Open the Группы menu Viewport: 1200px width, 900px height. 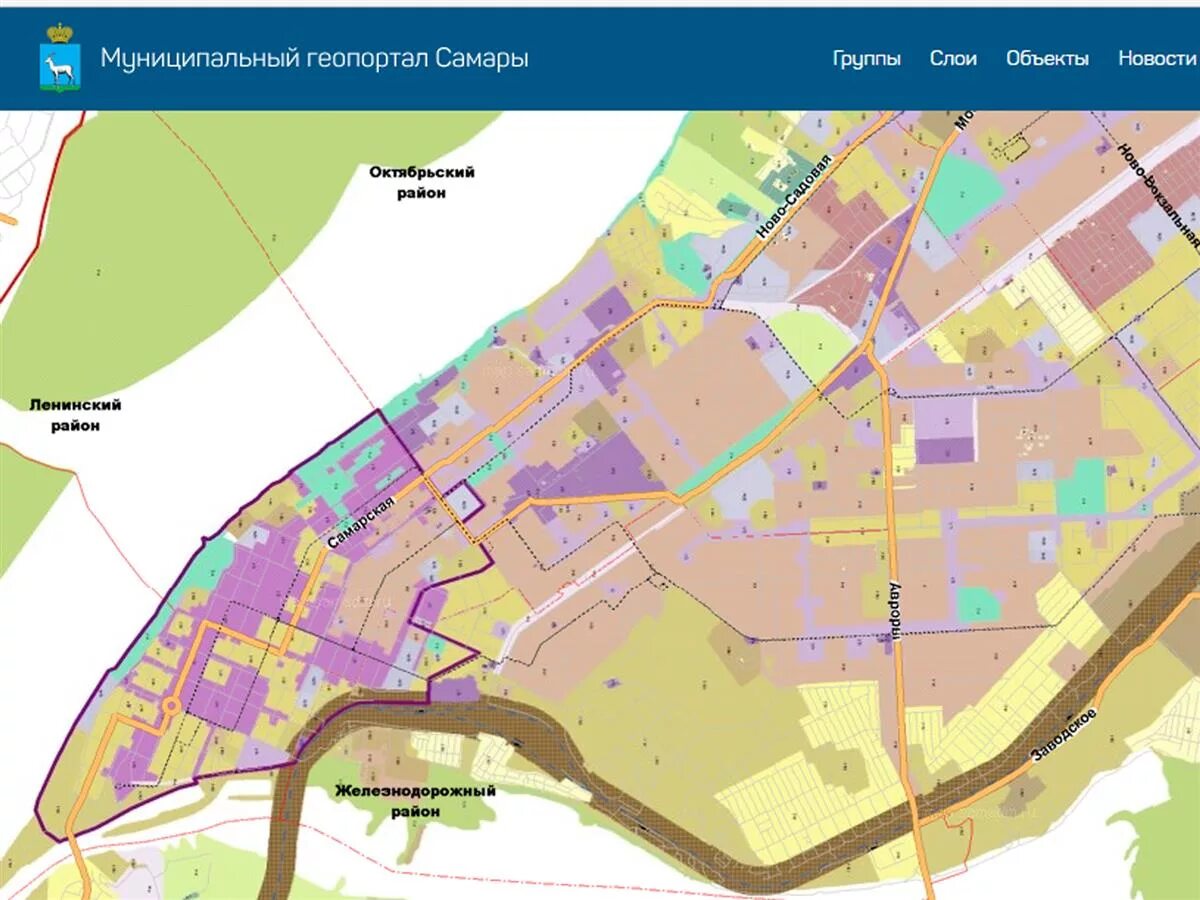click(x=866, y=58)
